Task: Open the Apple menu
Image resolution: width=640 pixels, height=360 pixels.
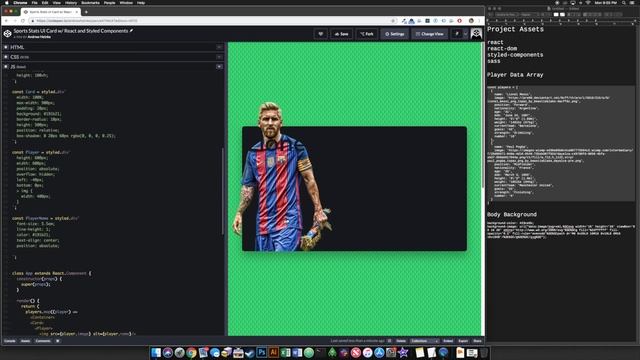Action: 7,3
